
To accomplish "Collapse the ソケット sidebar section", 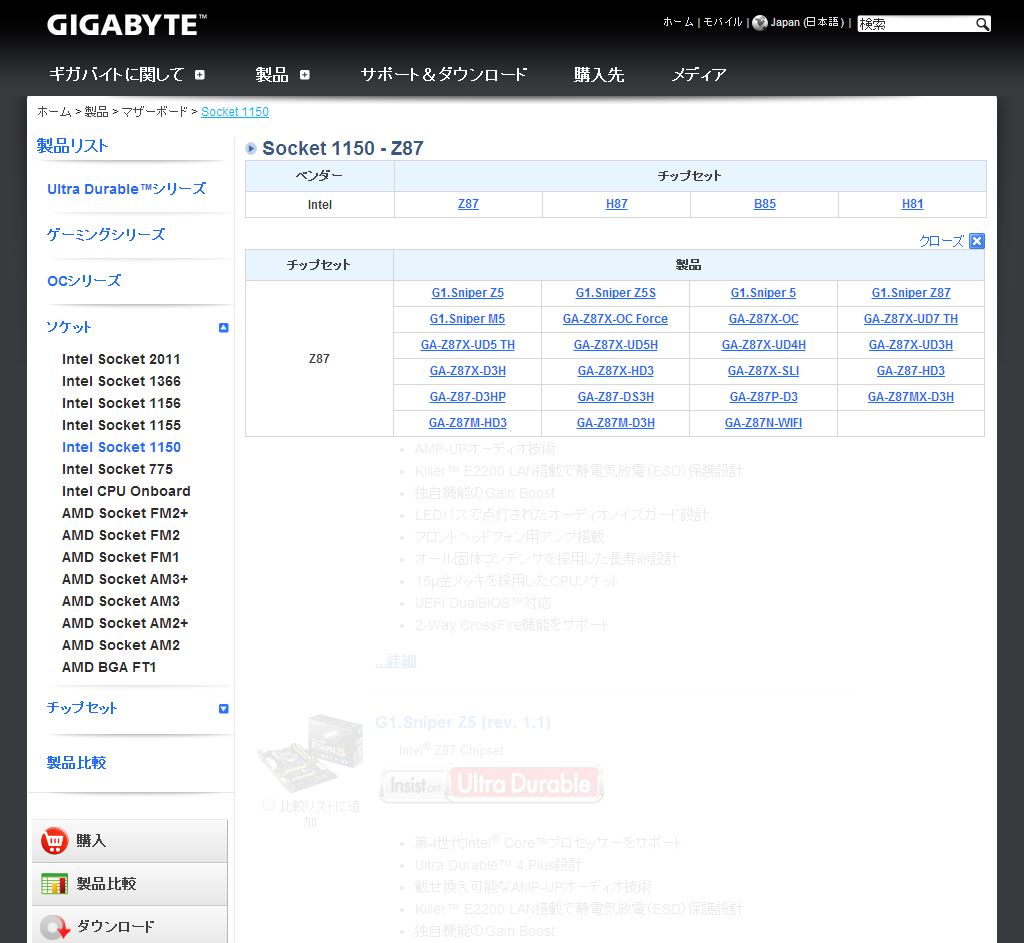I will [223, 327].
